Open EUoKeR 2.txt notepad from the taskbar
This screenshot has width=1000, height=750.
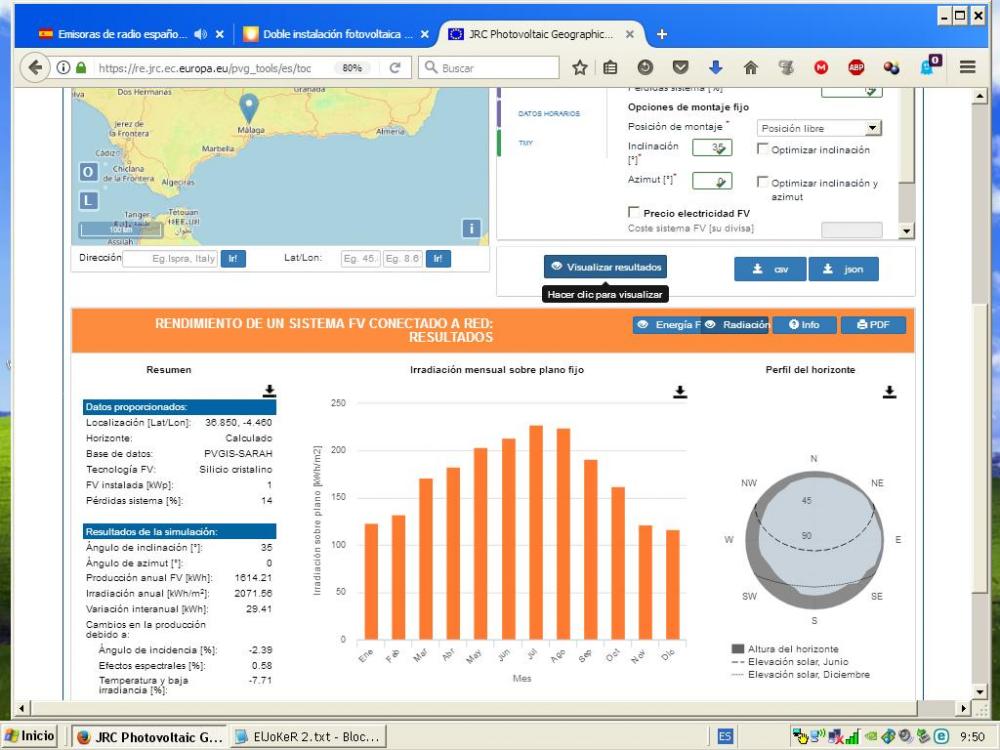[x=308, y=737]
